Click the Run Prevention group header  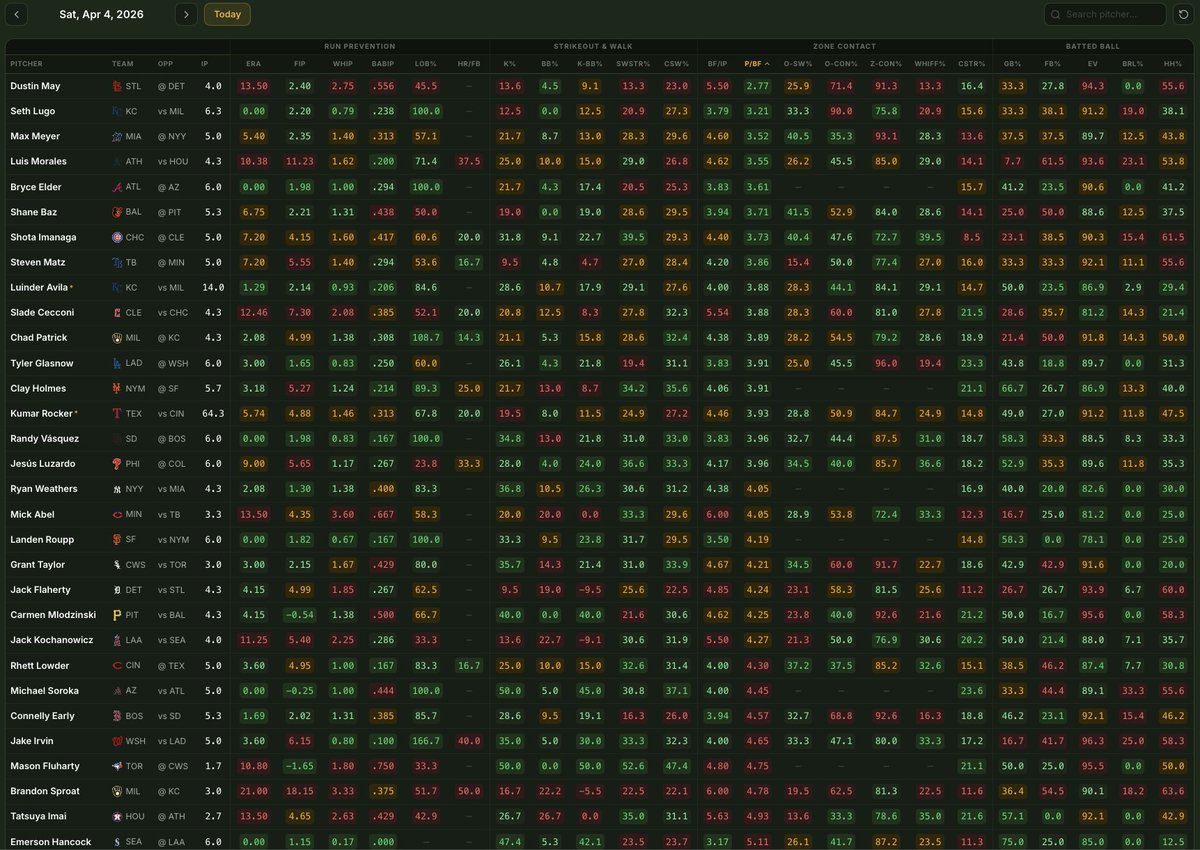(359, 46)
